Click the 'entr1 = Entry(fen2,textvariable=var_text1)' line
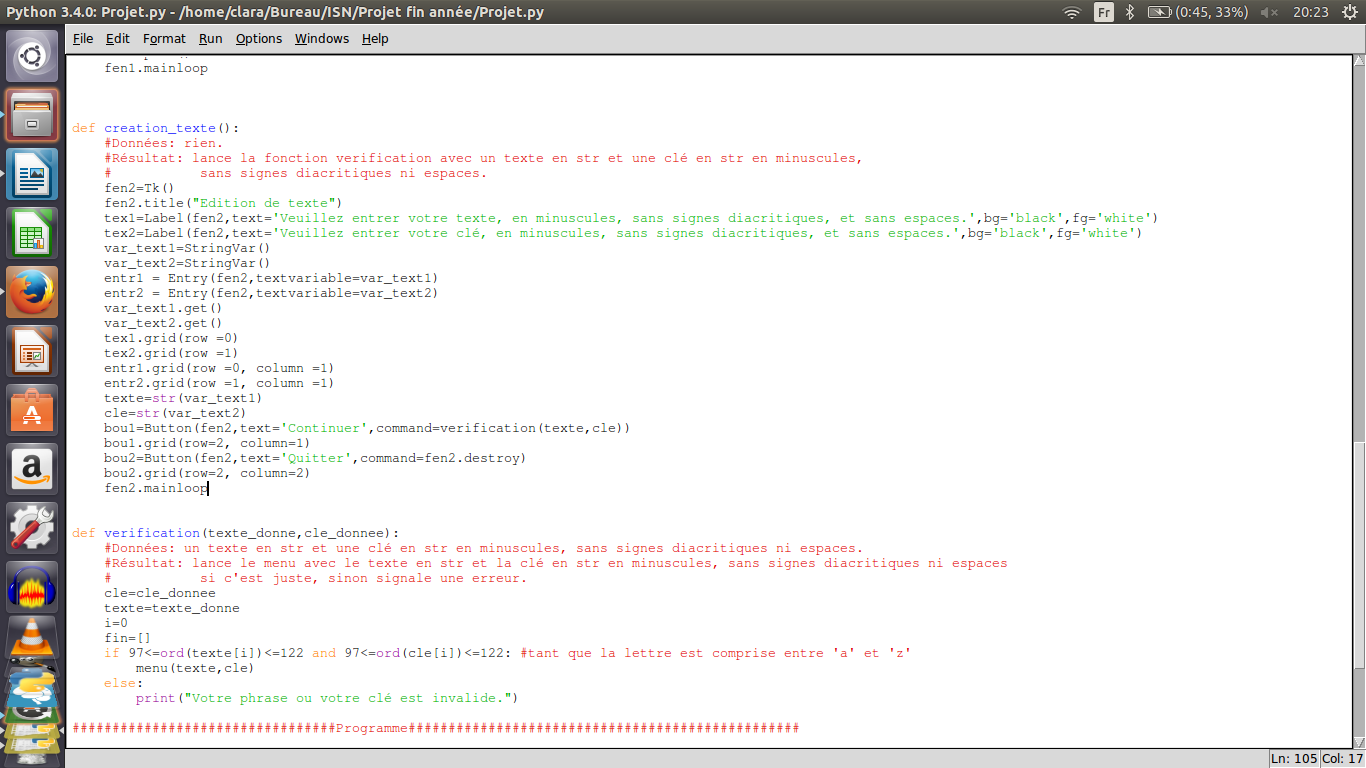1366x768 pixels. click(271, 278)
